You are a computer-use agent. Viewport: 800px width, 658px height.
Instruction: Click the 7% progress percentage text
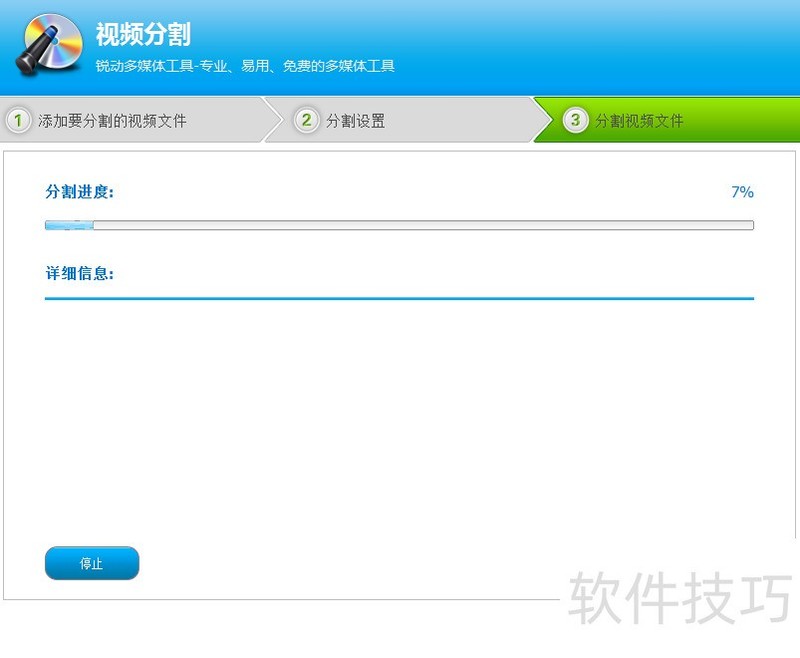[742, 192]
